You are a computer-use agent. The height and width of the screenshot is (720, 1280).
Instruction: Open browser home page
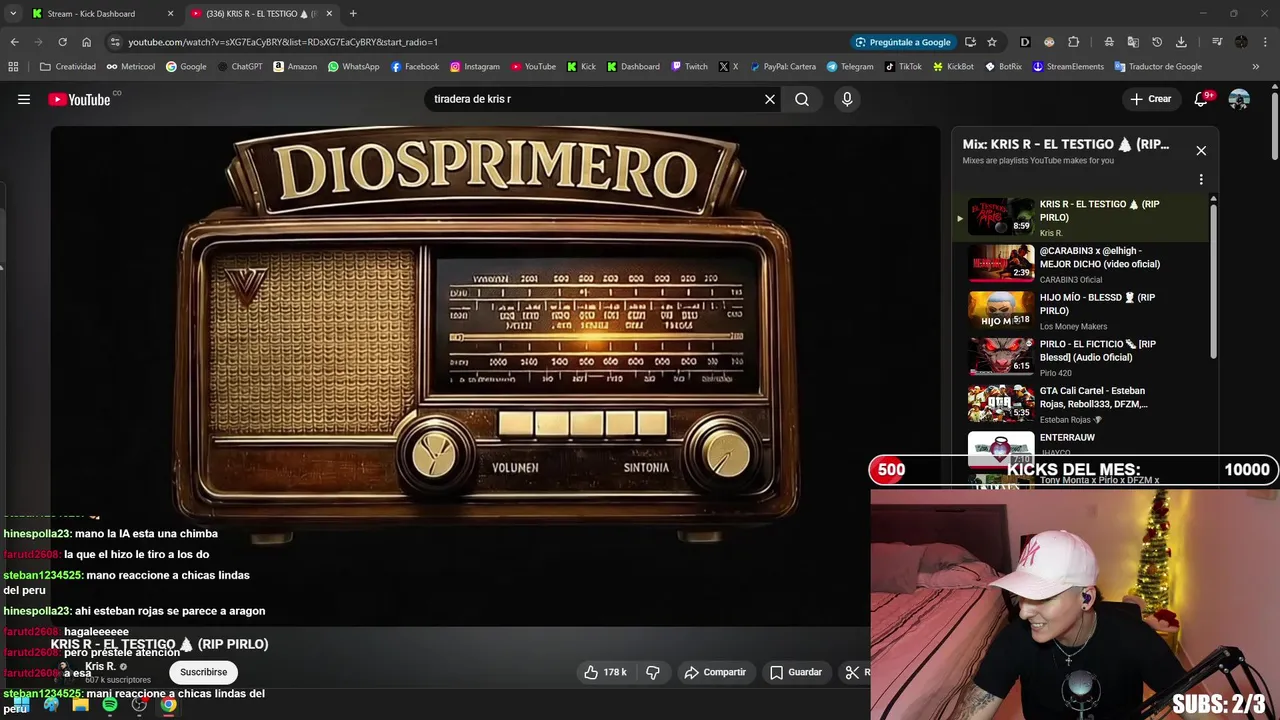pyautogui.click(x=86, y=42)
